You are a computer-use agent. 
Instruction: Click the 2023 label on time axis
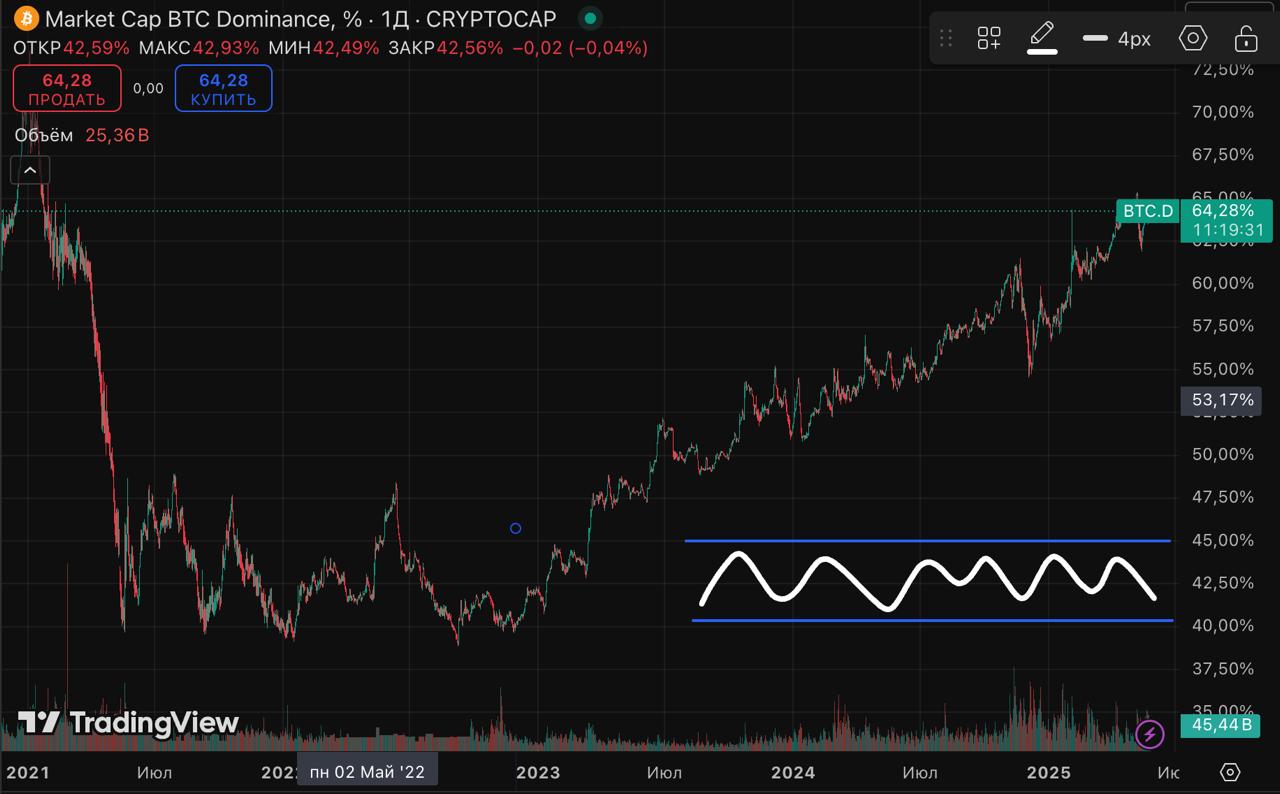(x=537, y=773)
